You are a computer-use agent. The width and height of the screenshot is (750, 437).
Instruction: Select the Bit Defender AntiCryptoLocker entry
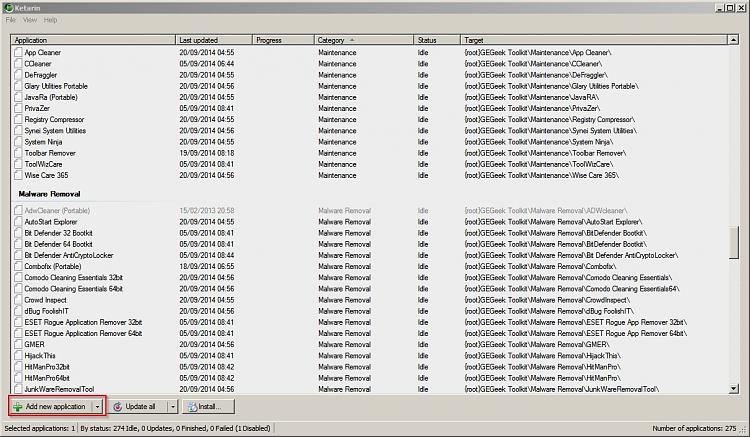[69, 255]
